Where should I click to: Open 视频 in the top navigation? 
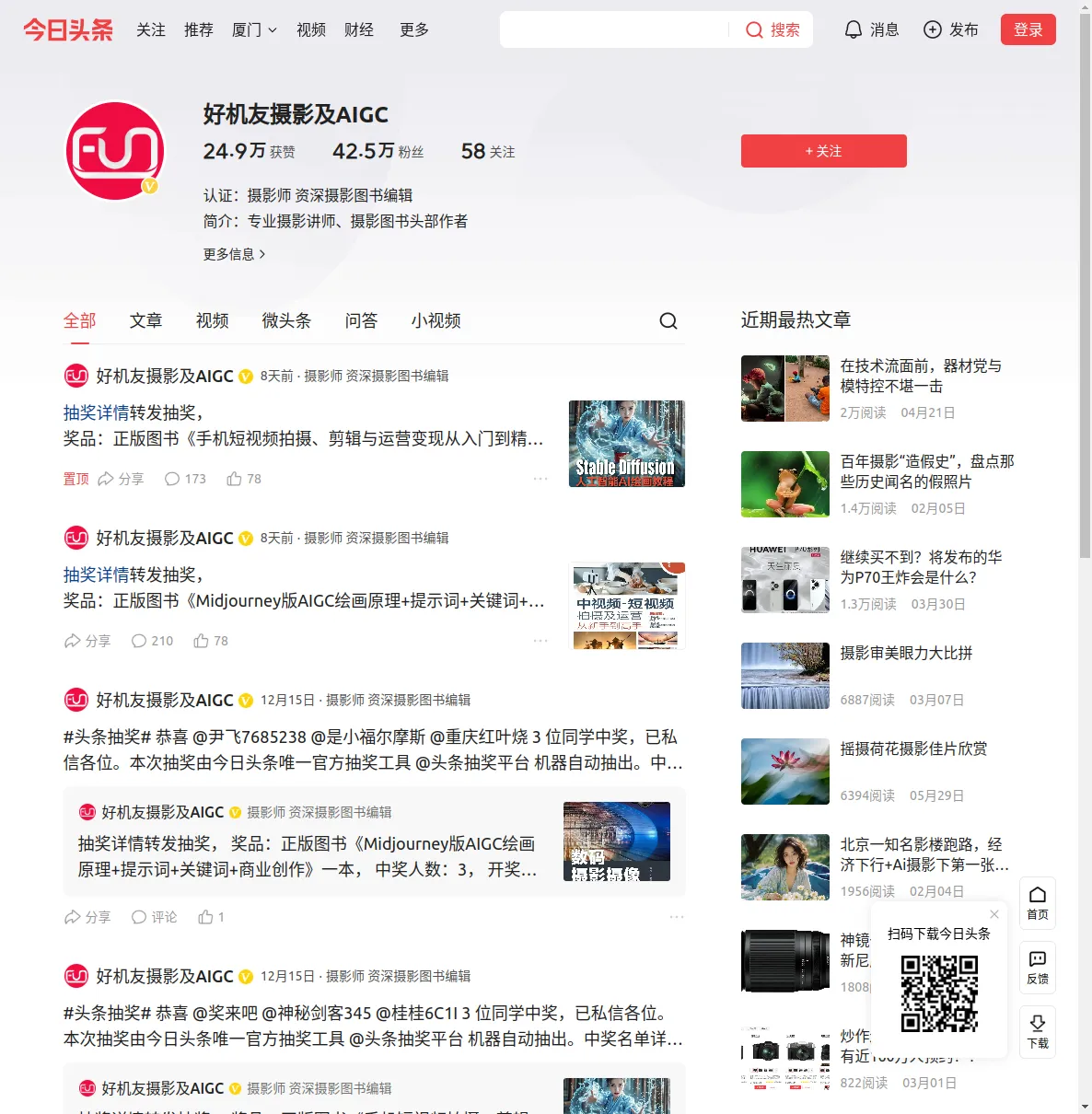(x=311, y=29)
